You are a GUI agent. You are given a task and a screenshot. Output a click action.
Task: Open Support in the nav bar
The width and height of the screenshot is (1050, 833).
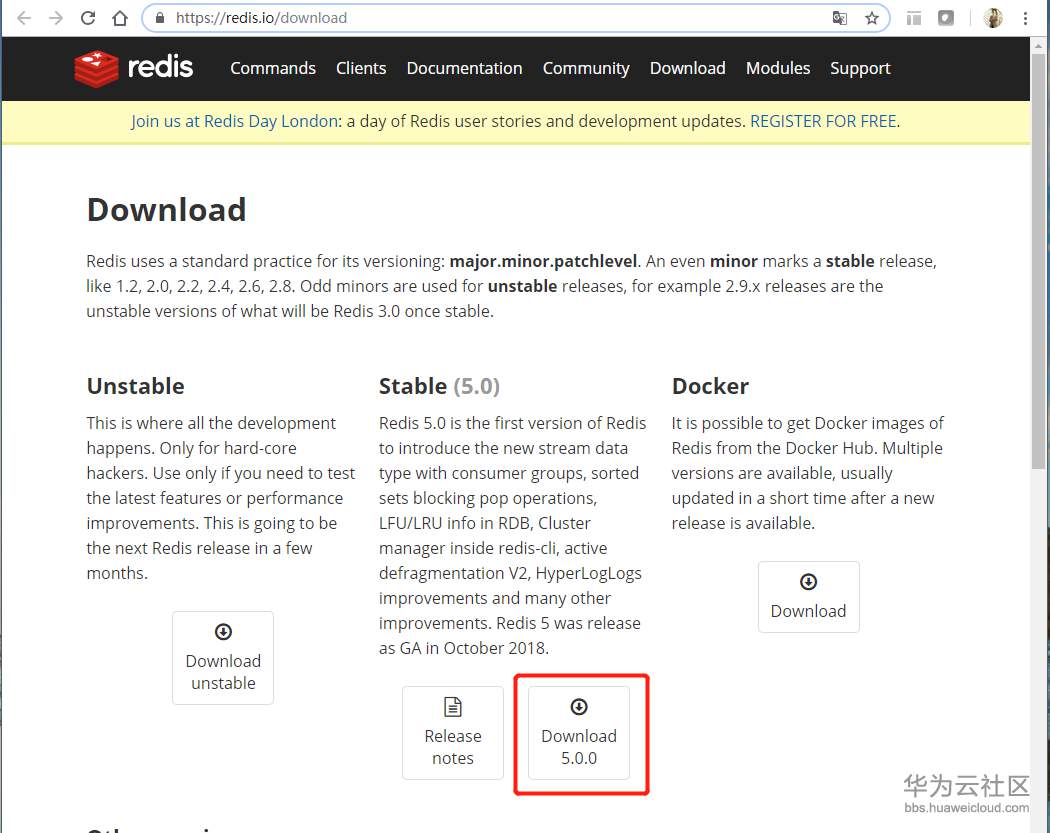860,69
